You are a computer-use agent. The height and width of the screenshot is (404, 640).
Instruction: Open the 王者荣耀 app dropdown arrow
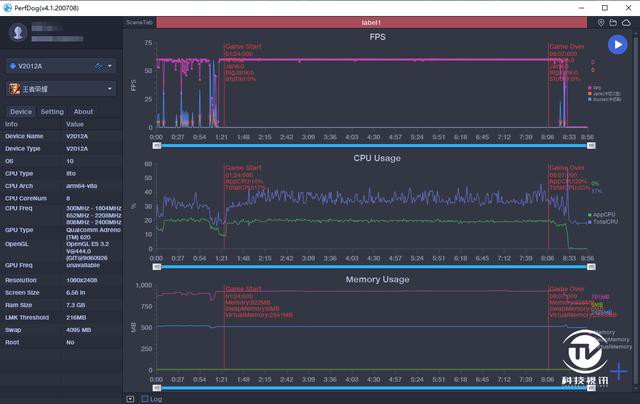tap(110, 89)
